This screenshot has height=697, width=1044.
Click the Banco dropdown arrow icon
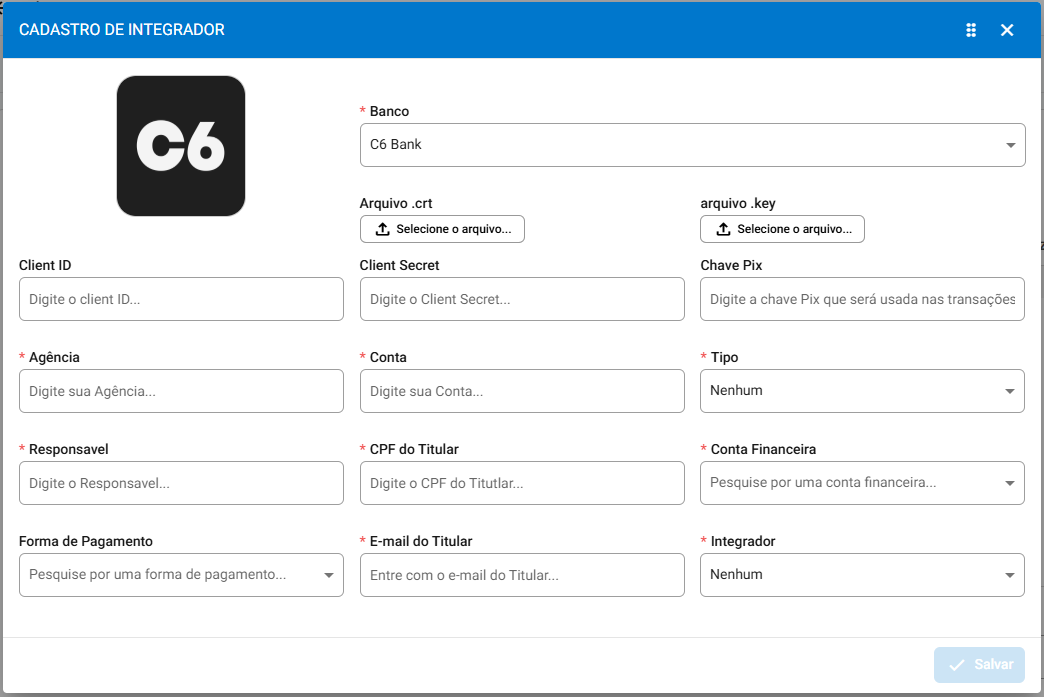[1010, 146]
